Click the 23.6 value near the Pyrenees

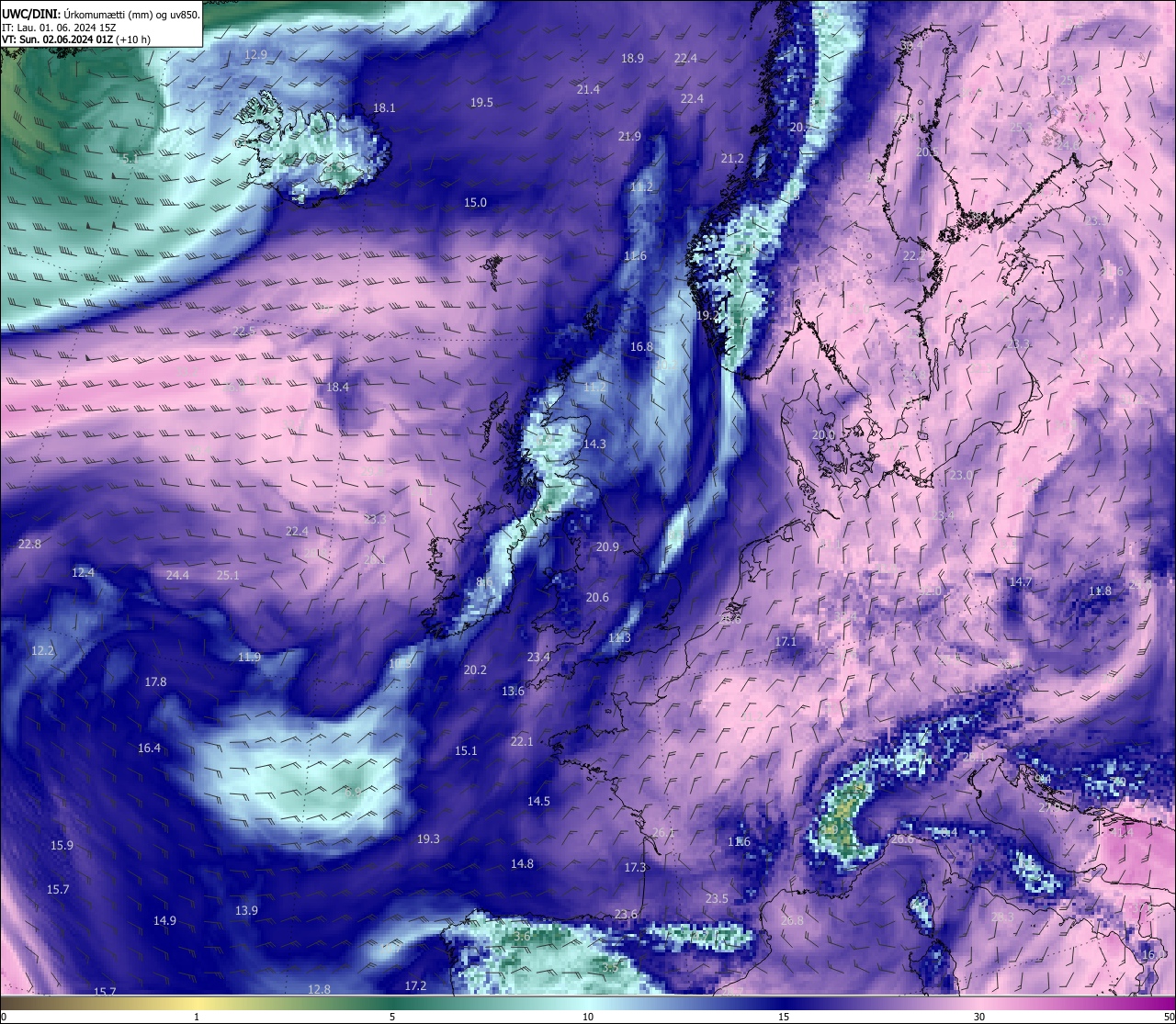(x=626, y=915)
